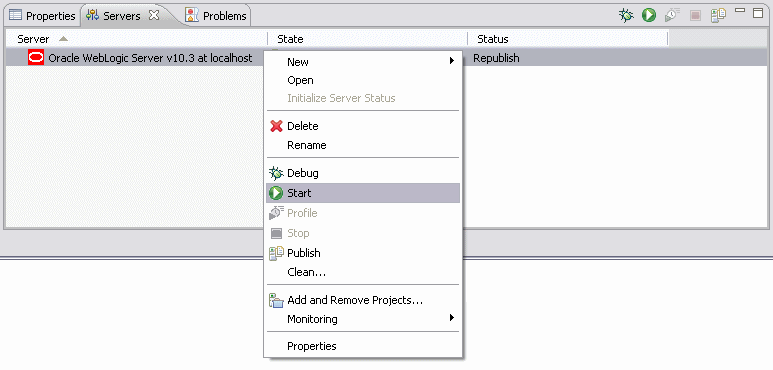Click the State column header

[368, 39]
